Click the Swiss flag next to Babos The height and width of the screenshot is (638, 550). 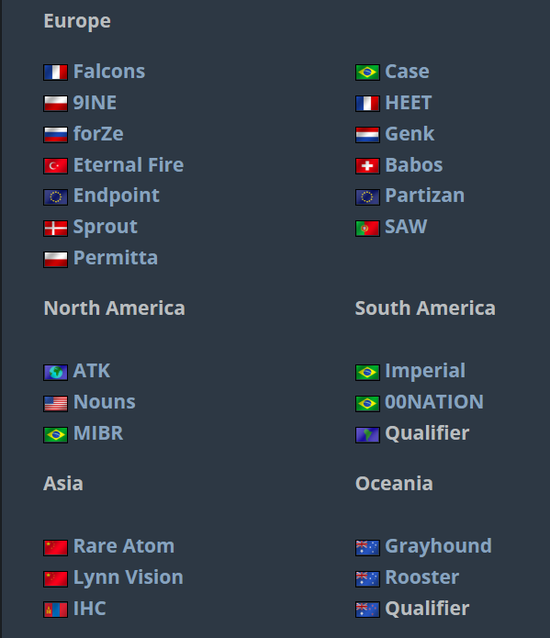pos(367,166)
